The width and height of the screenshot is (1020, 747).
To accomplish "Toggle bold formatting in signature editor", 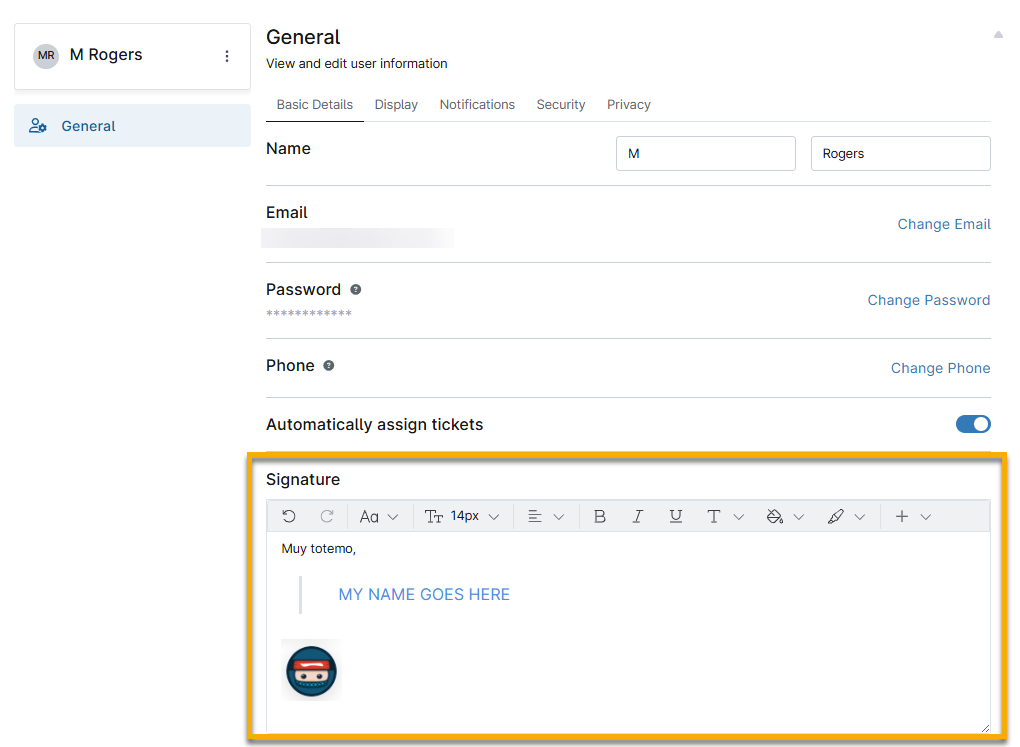I will point(600,516).
